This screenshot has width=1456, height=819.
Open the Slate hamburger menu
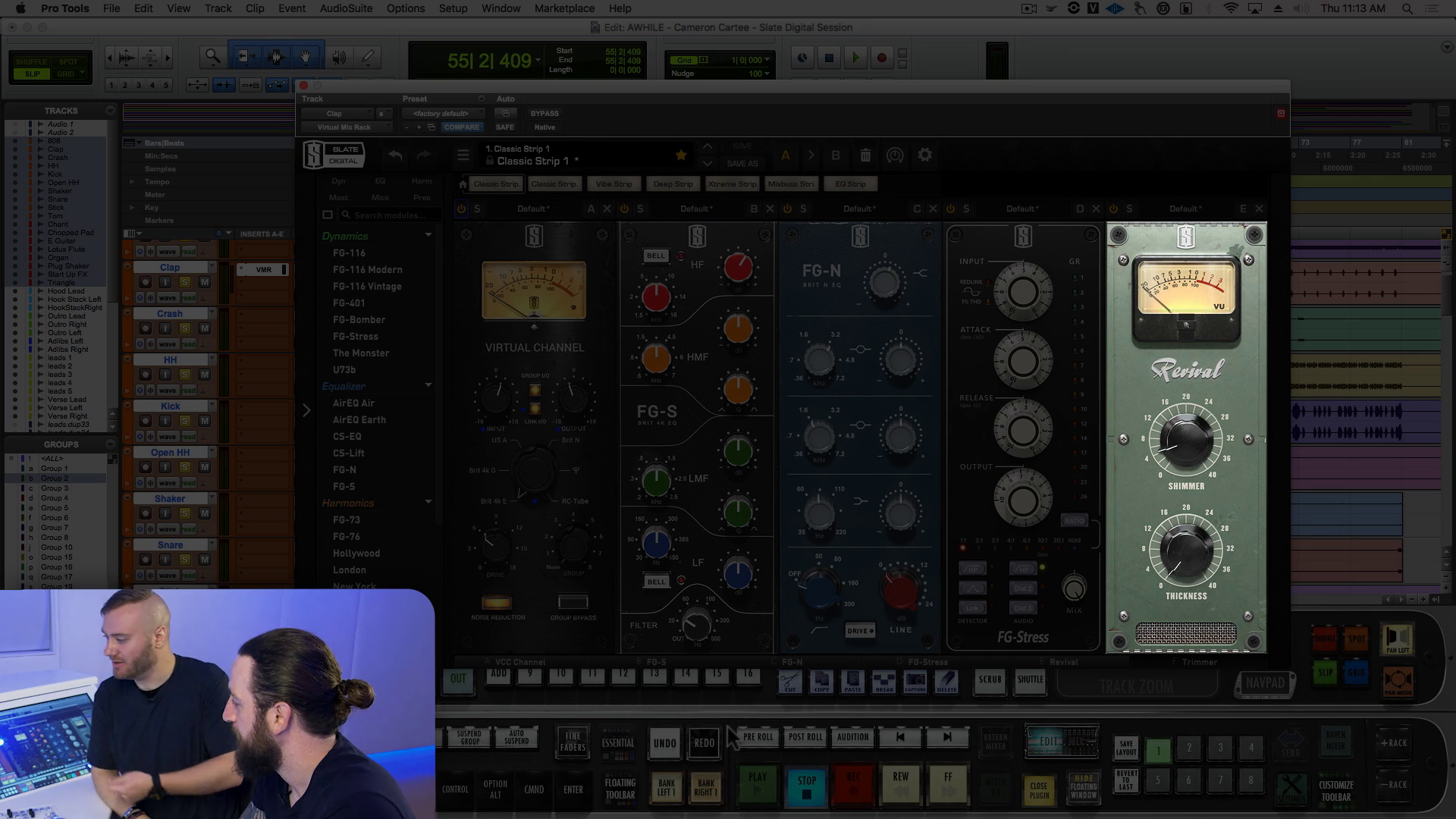click(x=463, y=155)
